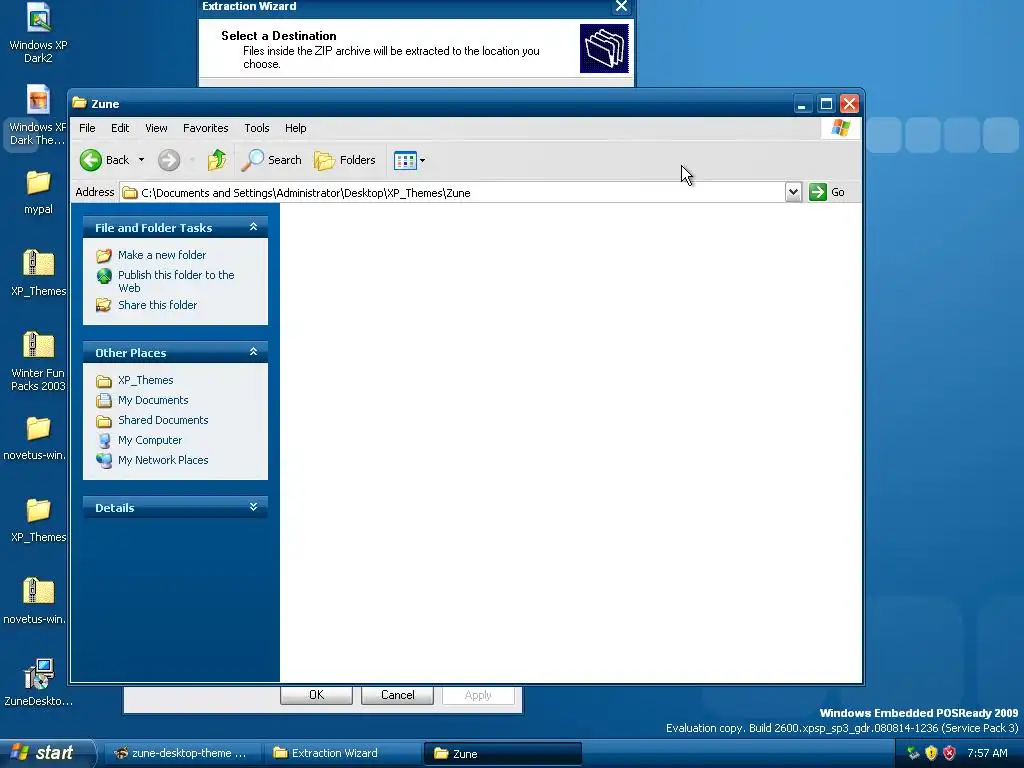Select the Windows XP Dark2 desktop icon
This screenshot has height=768, width=1024.
pos(38,33)
